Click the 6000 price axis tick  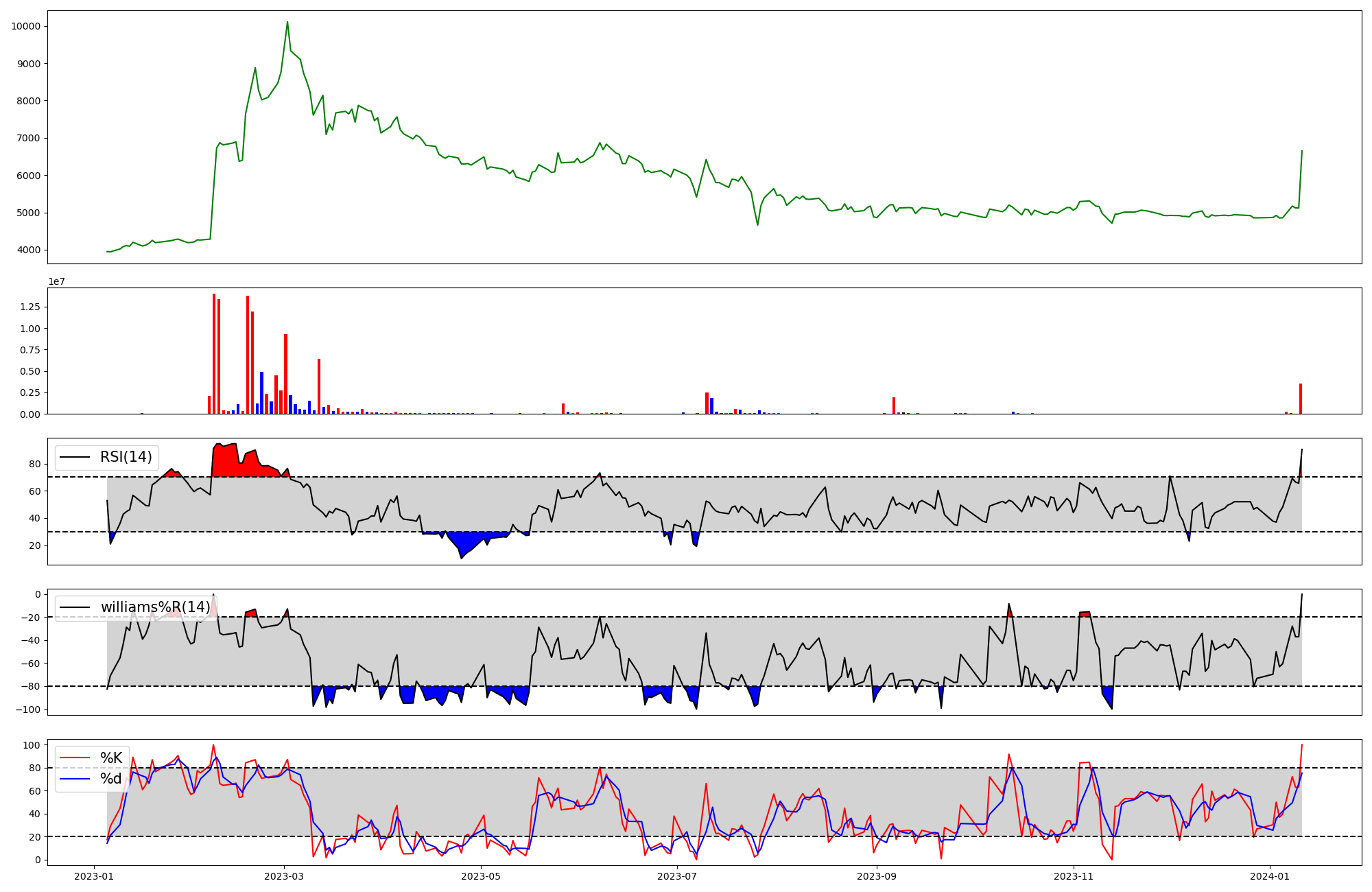[x=28, y=176]
